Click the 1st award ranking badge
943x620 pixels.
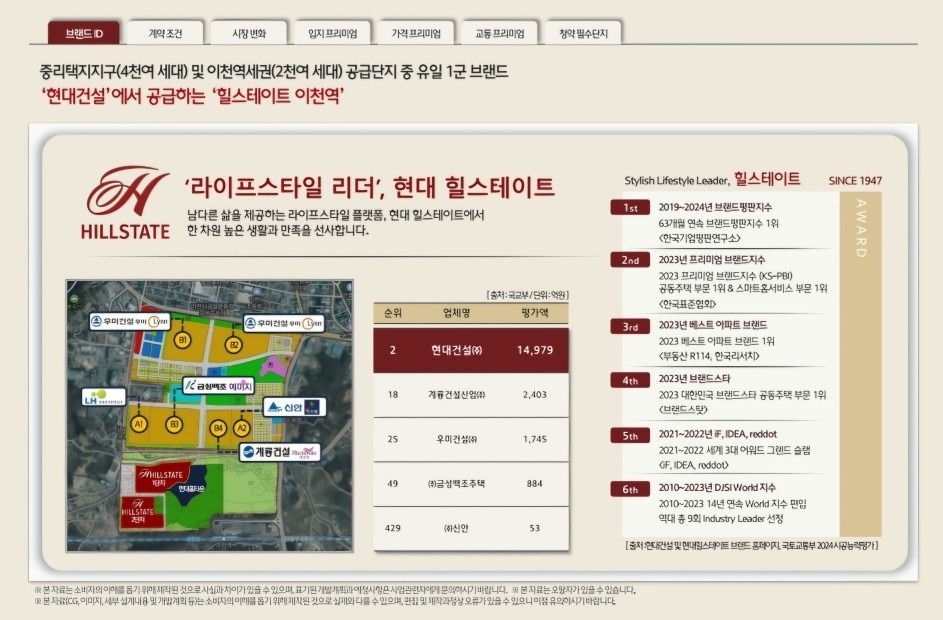tap(631, 208)
